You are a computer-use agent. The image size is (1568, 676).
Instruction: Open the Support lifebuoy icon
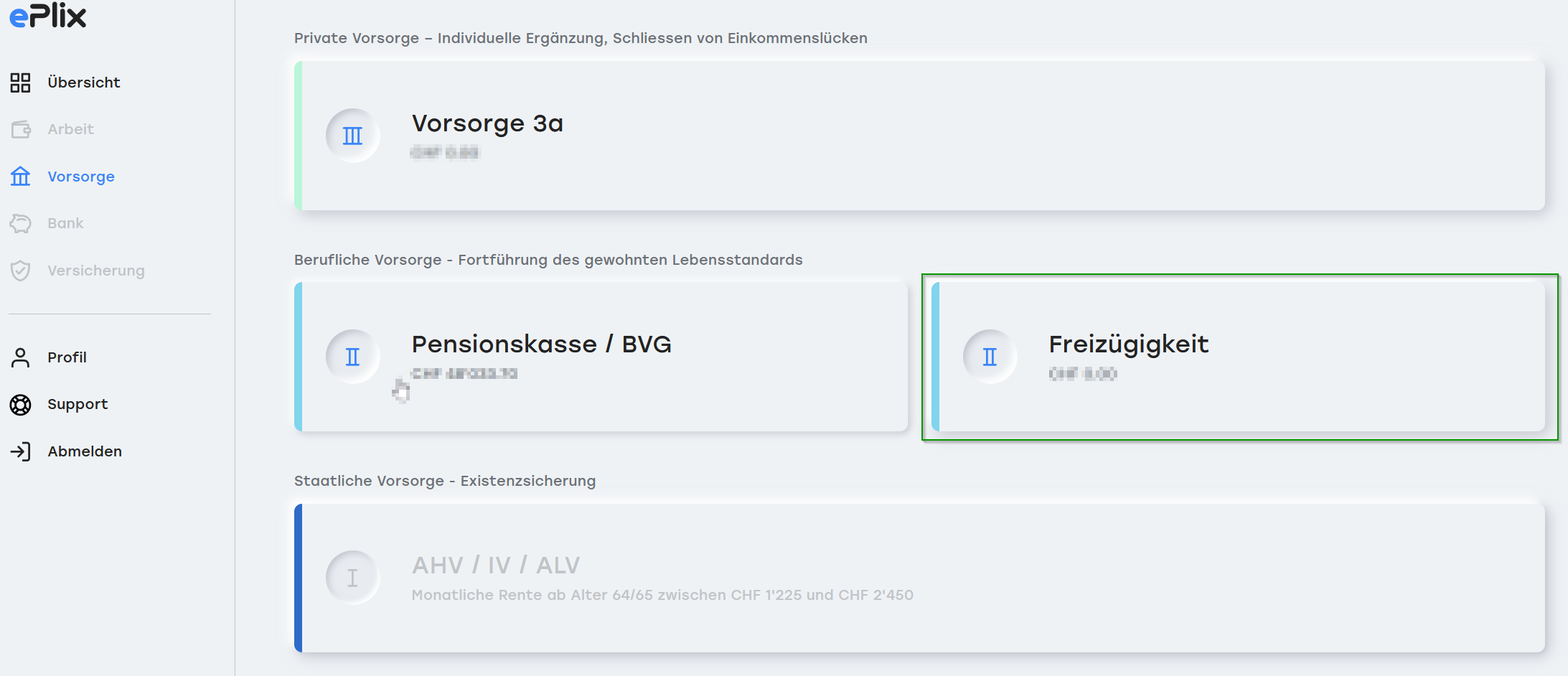[x=20, y=405]
